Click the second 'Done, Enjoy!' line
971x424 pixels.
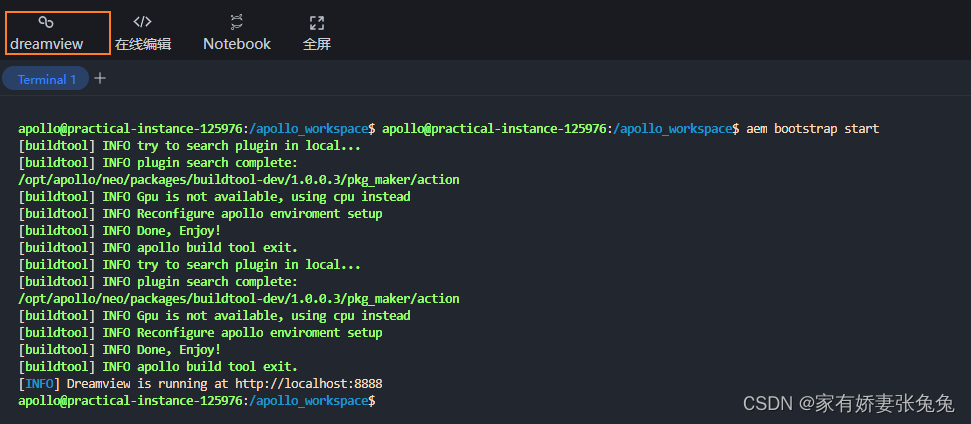tap(120, 350)
